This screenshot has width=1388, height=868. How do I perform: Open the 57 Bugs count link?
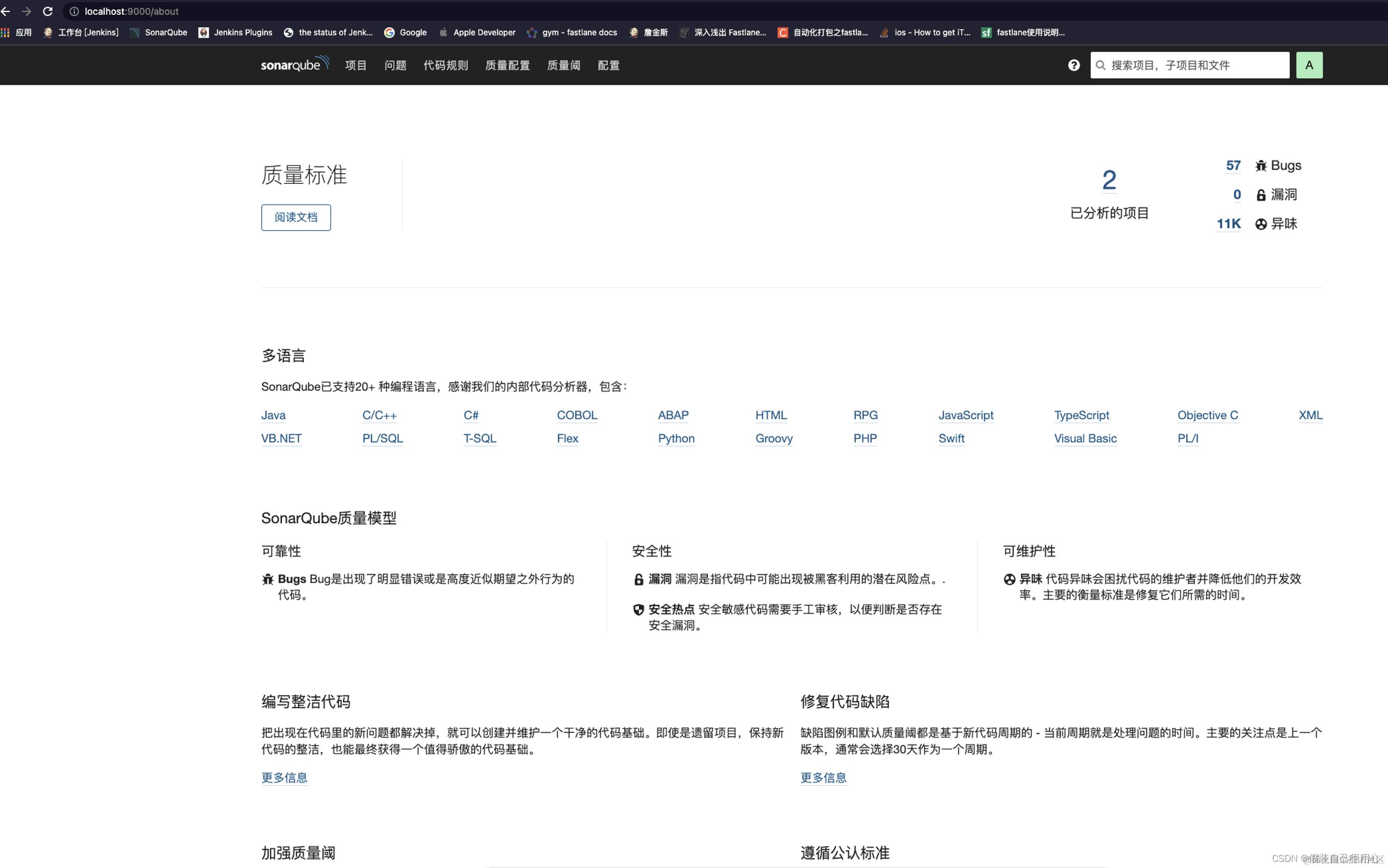click(1232, 165)
